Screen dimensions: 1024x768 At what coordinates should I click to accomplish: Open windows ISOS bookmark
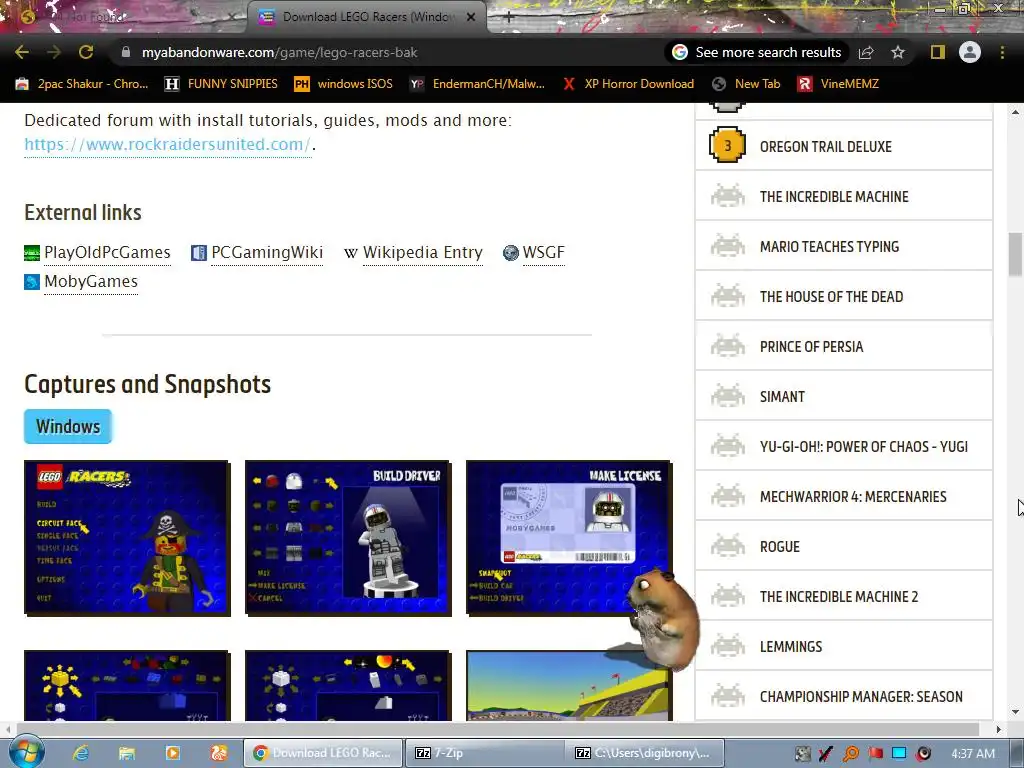point(344,84)
